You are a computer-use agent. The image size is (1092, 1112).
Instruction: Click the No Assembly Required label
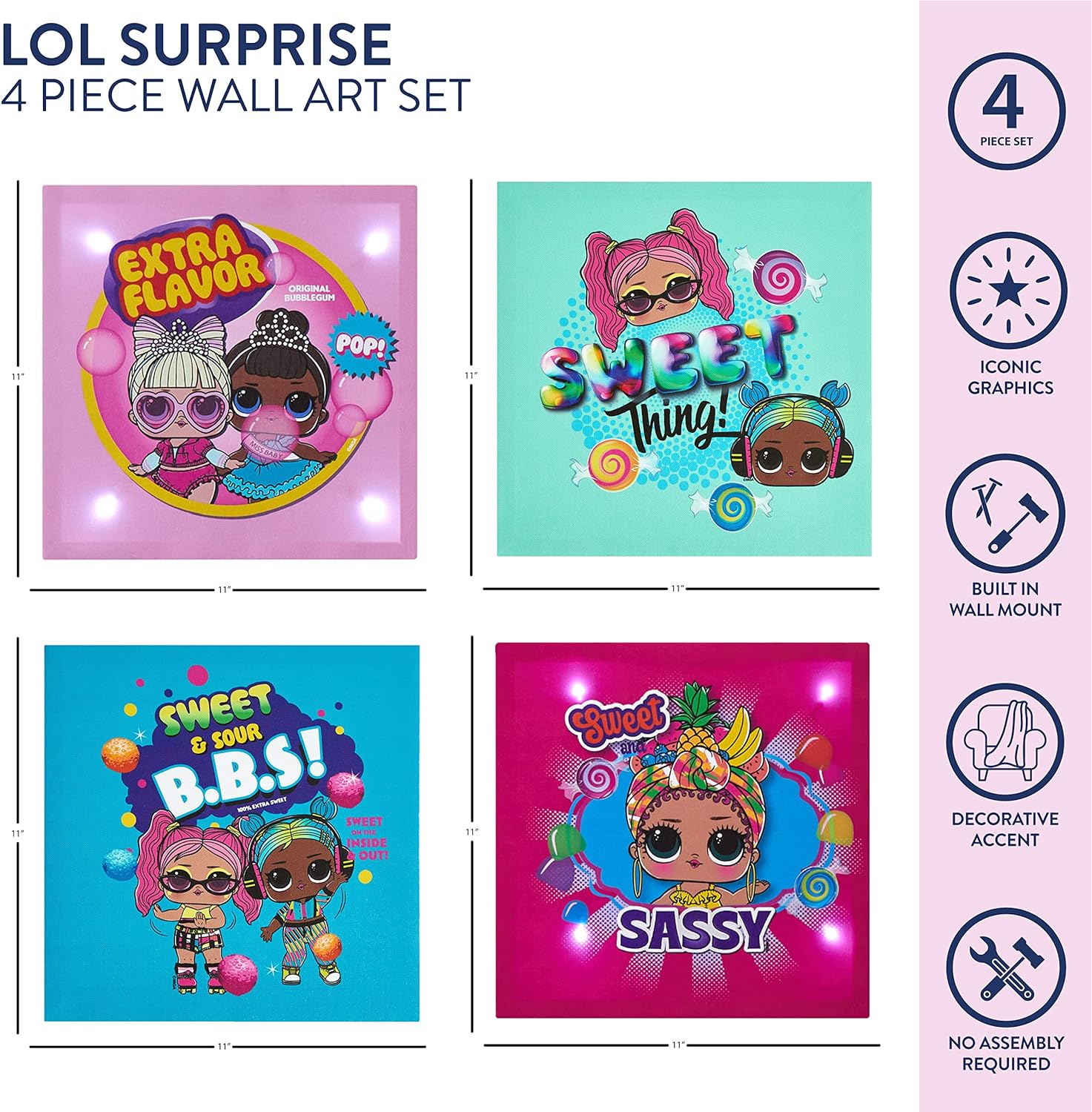[x=1006, y=1053]
